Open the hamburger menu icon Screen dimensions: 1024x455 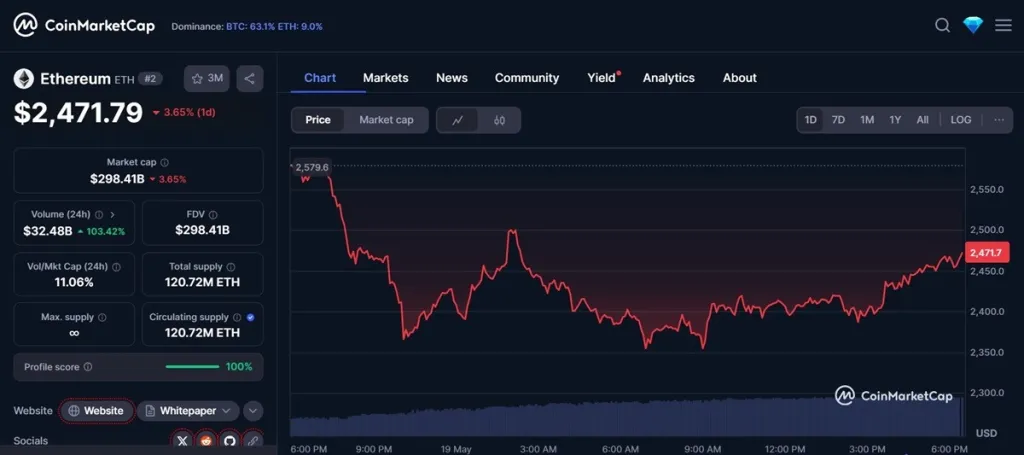coord(1003,25)
